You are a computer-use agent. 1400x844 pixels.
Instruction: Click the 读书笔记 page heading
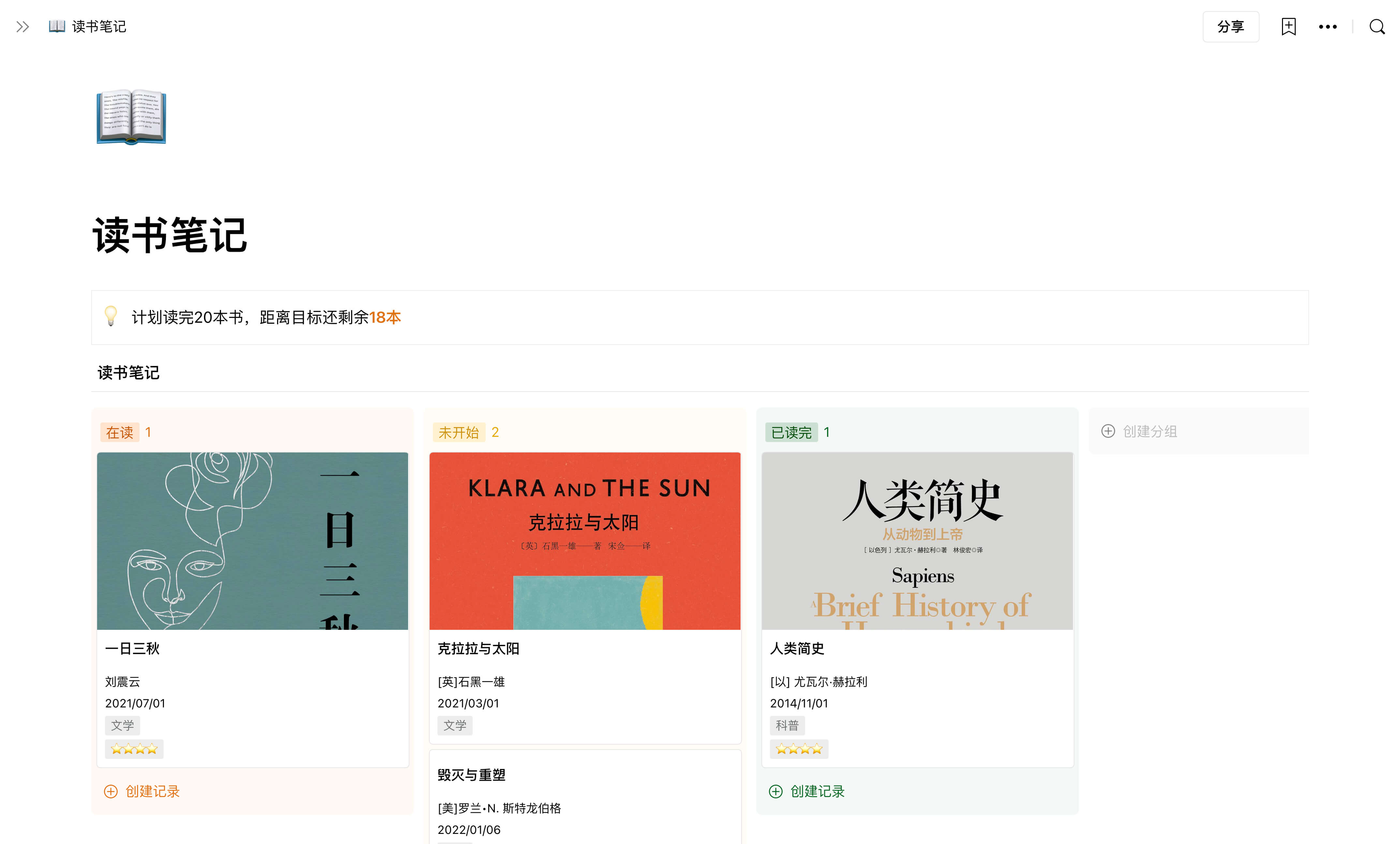pyautogui.click(x=169, y=235)
